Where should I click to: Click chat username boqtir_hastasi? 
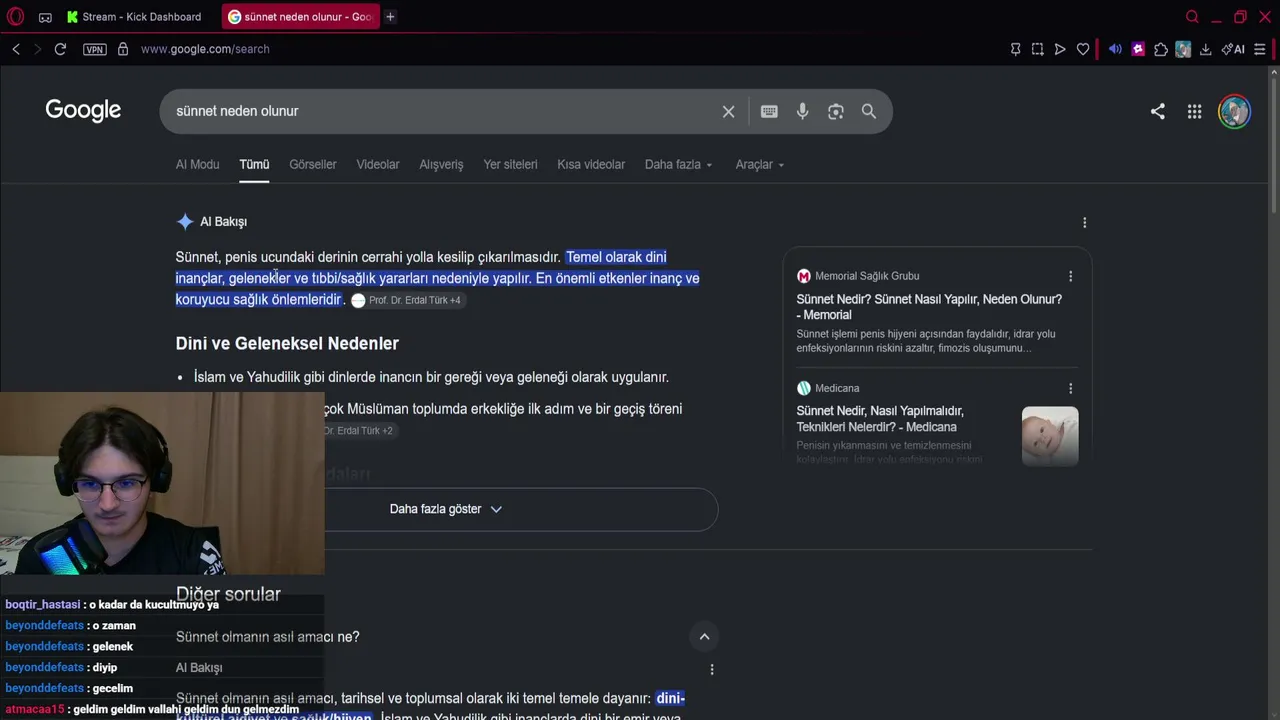(x=43, y=605)
